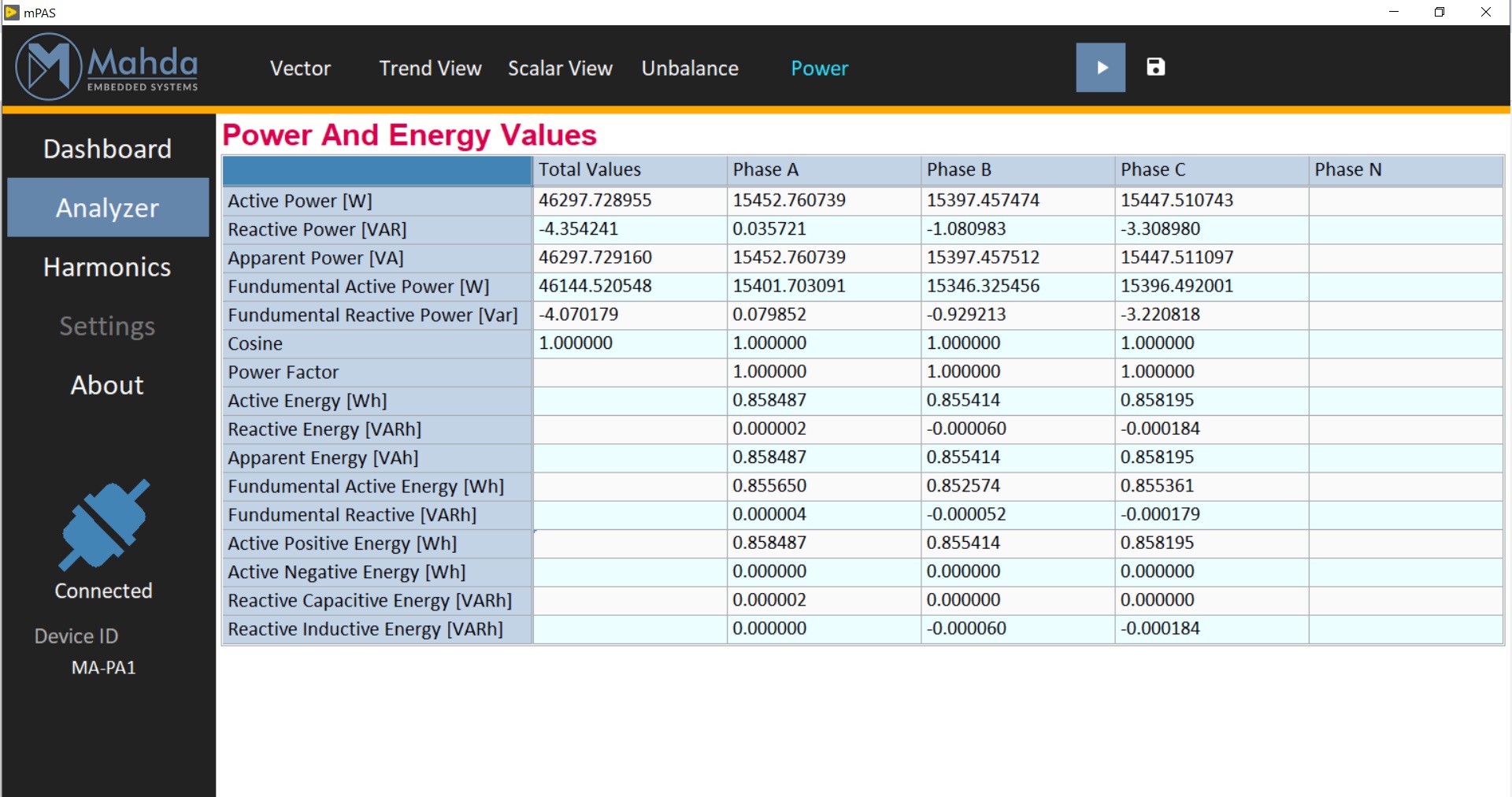Select Active Energy [Wh] row header
This screenshot has height=797, width=1512.
[377, 401]
